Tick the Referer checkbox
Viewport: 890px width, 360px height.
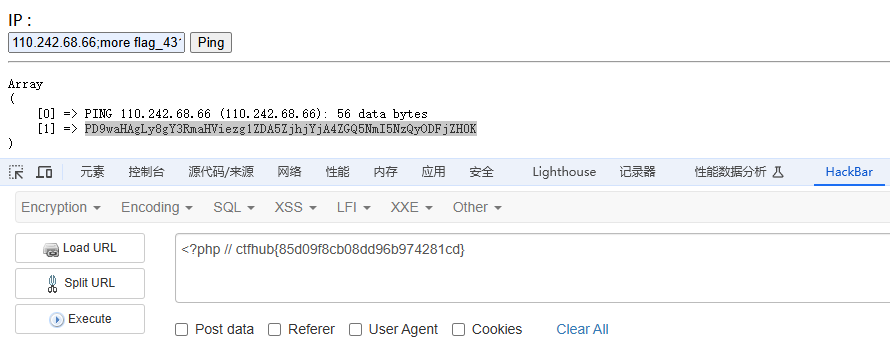coord(275,329)
